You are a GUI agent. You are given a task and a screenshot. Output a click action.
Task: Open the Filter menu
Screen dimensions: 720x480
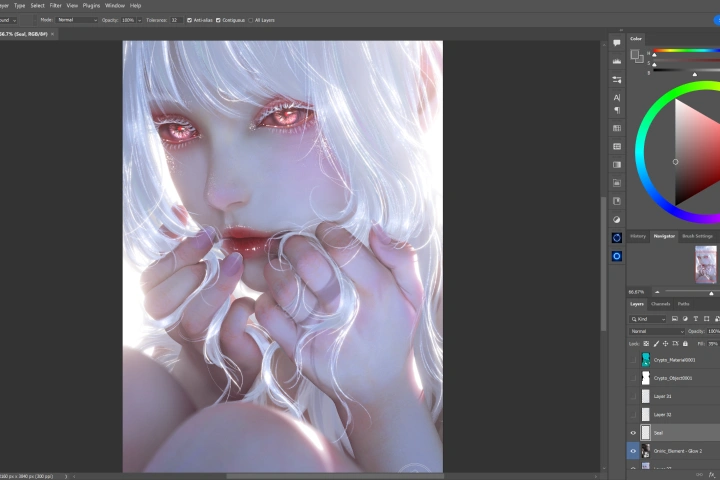point(56,6)
